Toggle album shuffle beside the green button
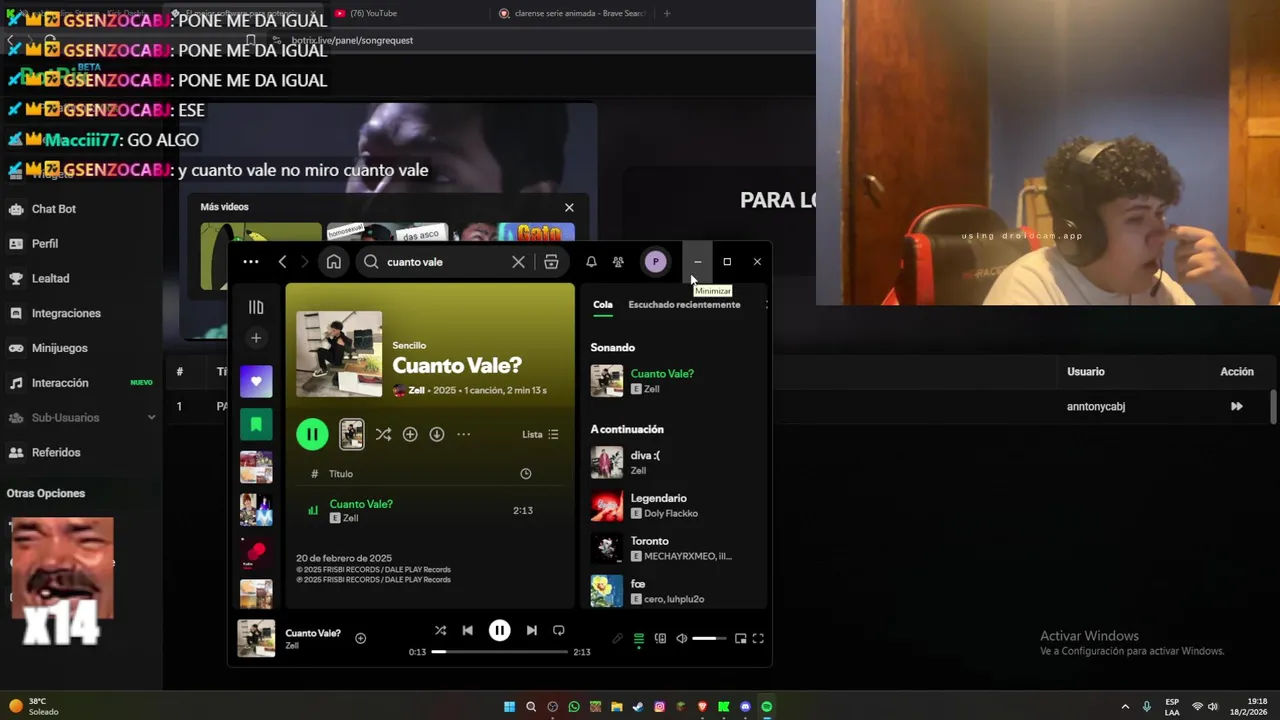The image size is (1280, 720). (383, 434)
